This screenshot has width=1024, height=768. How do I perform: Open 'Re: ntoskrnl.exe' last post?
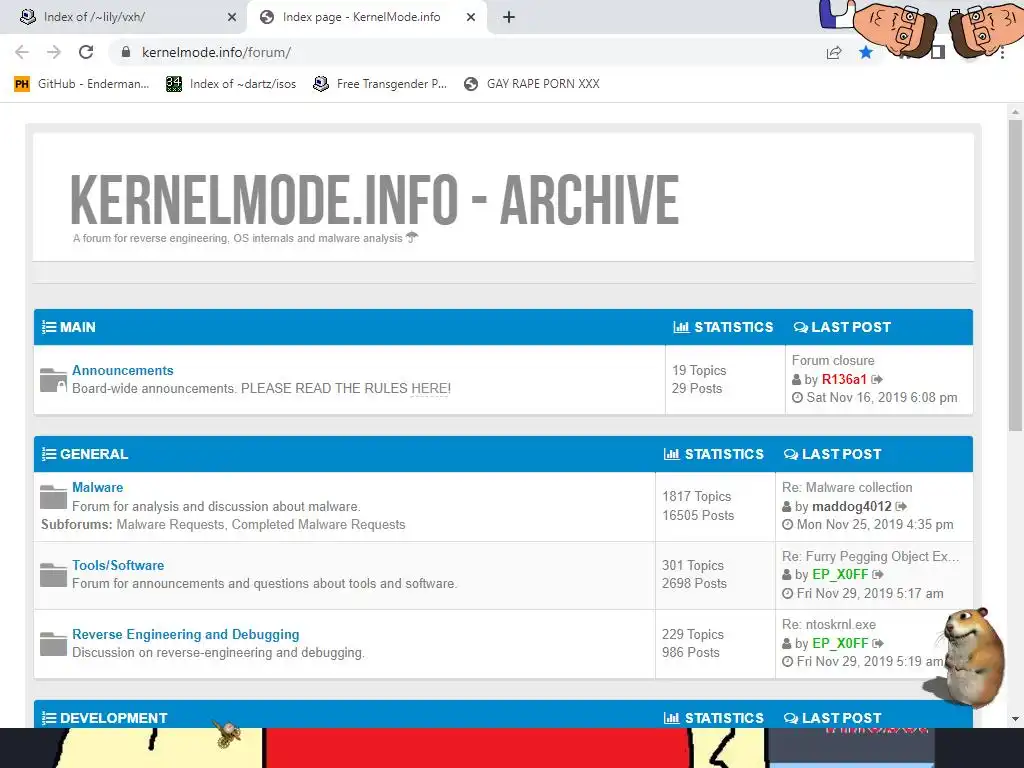pyautogui.click(x=829, y=624)
